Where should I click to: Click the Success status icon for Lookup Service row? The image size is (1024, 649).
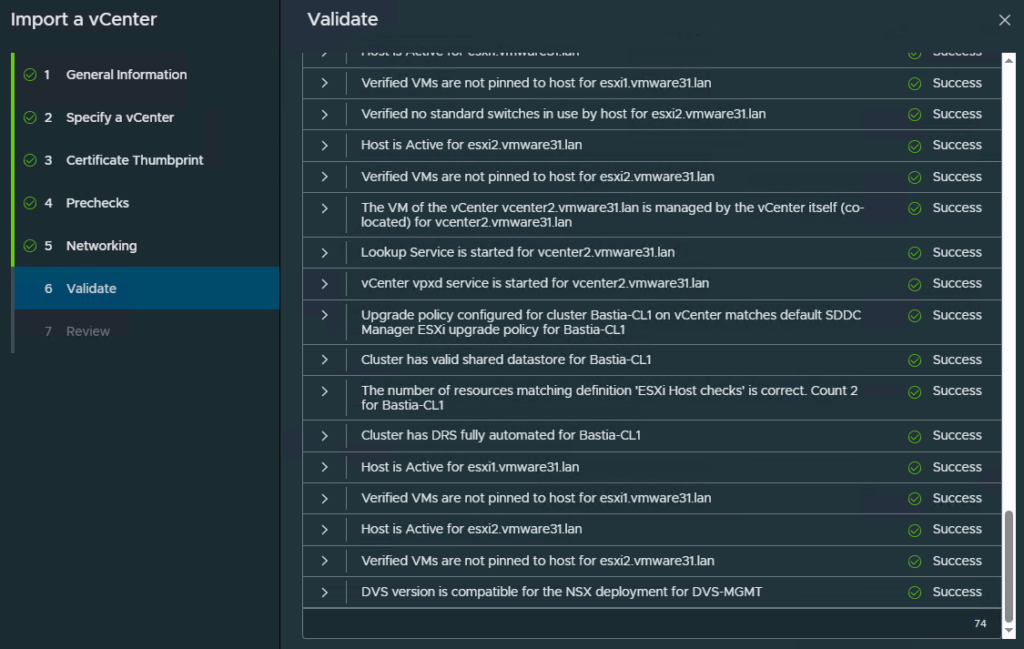coord(914,253)
